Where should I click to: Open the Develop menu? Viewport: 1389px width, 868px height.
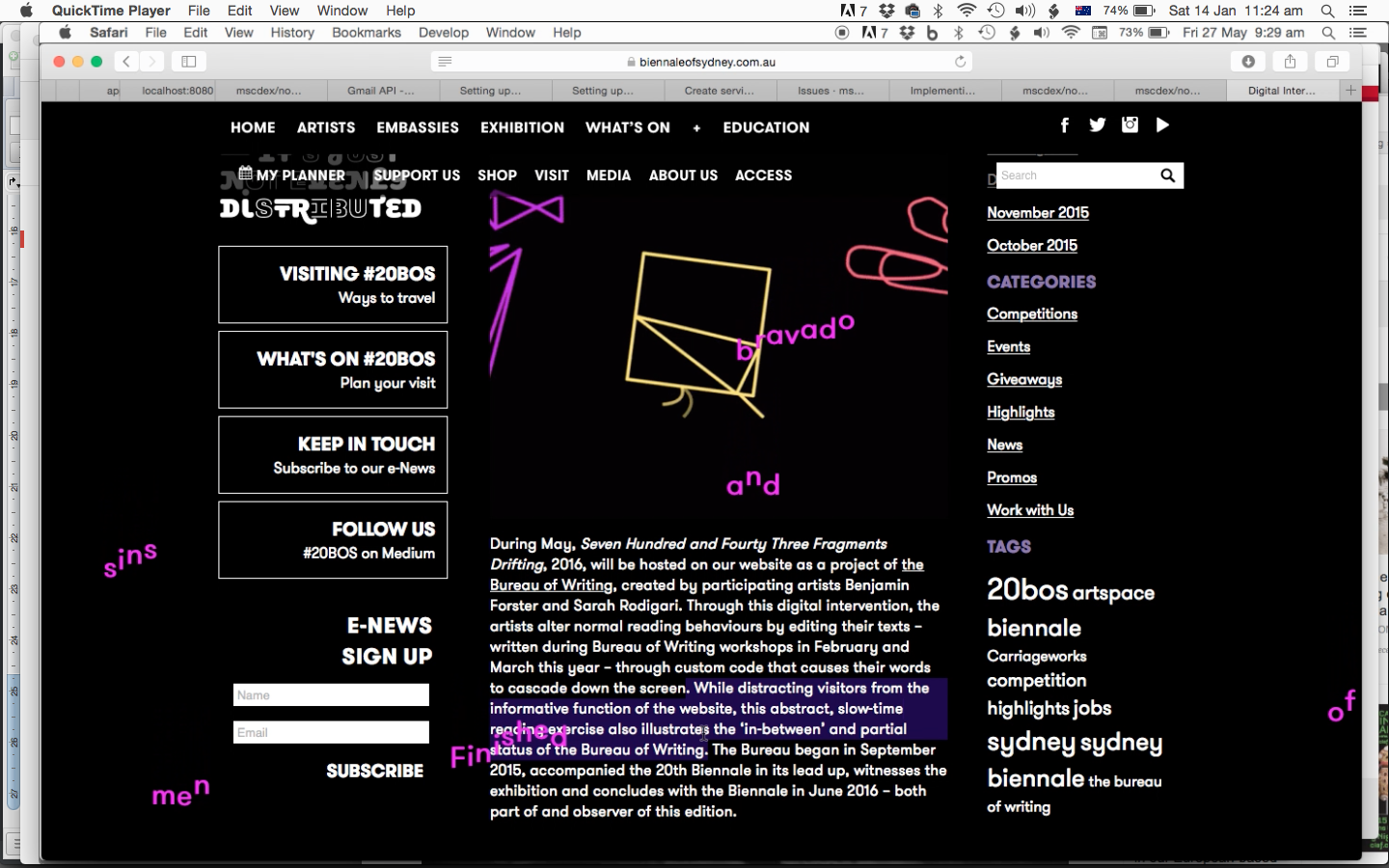pyautogui.click(x=444, y=33)
